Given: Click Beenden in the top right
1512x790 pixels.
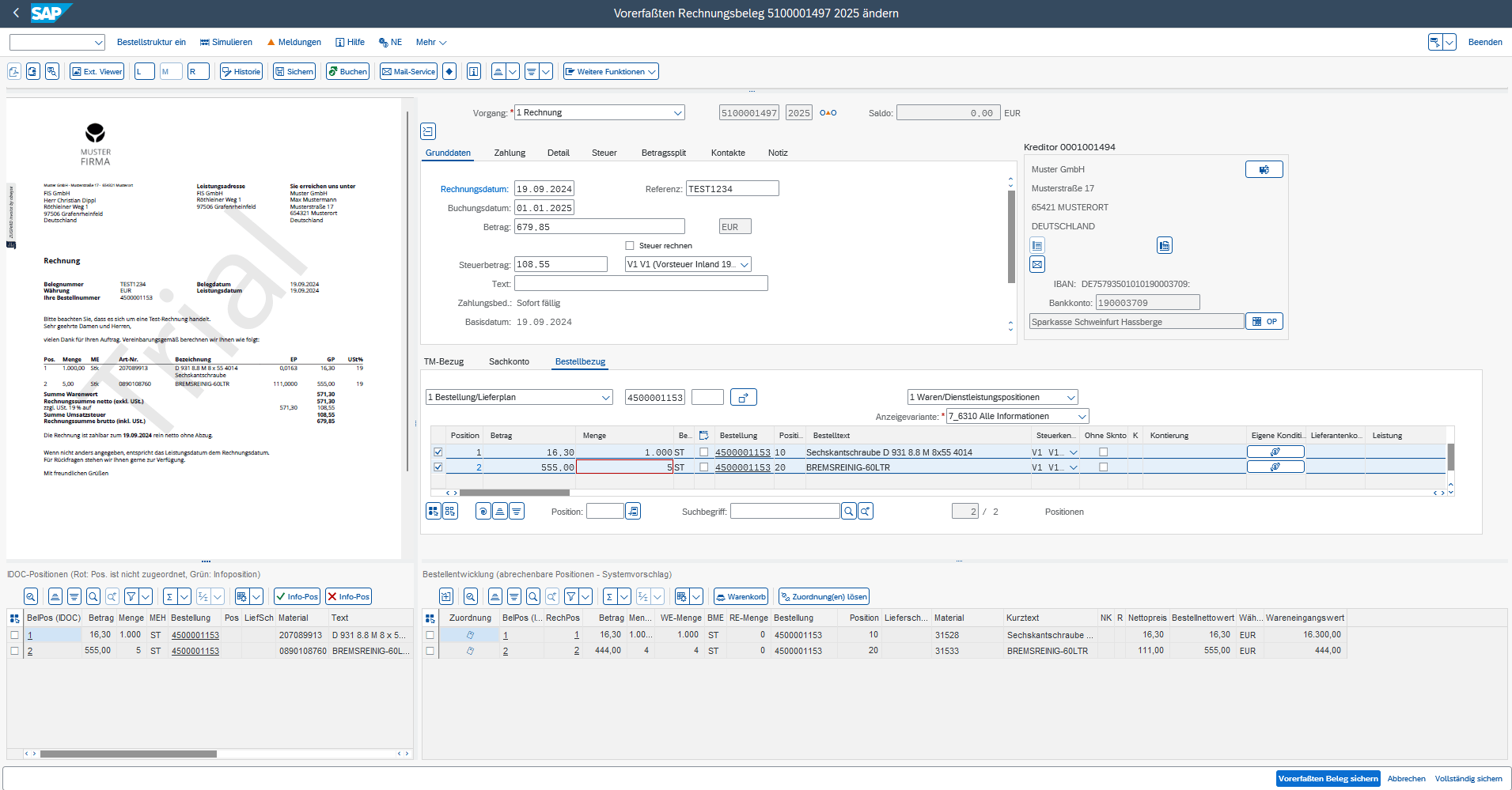Looking at the screenshot, I should pyautogui.click(x=1484, y=42).
